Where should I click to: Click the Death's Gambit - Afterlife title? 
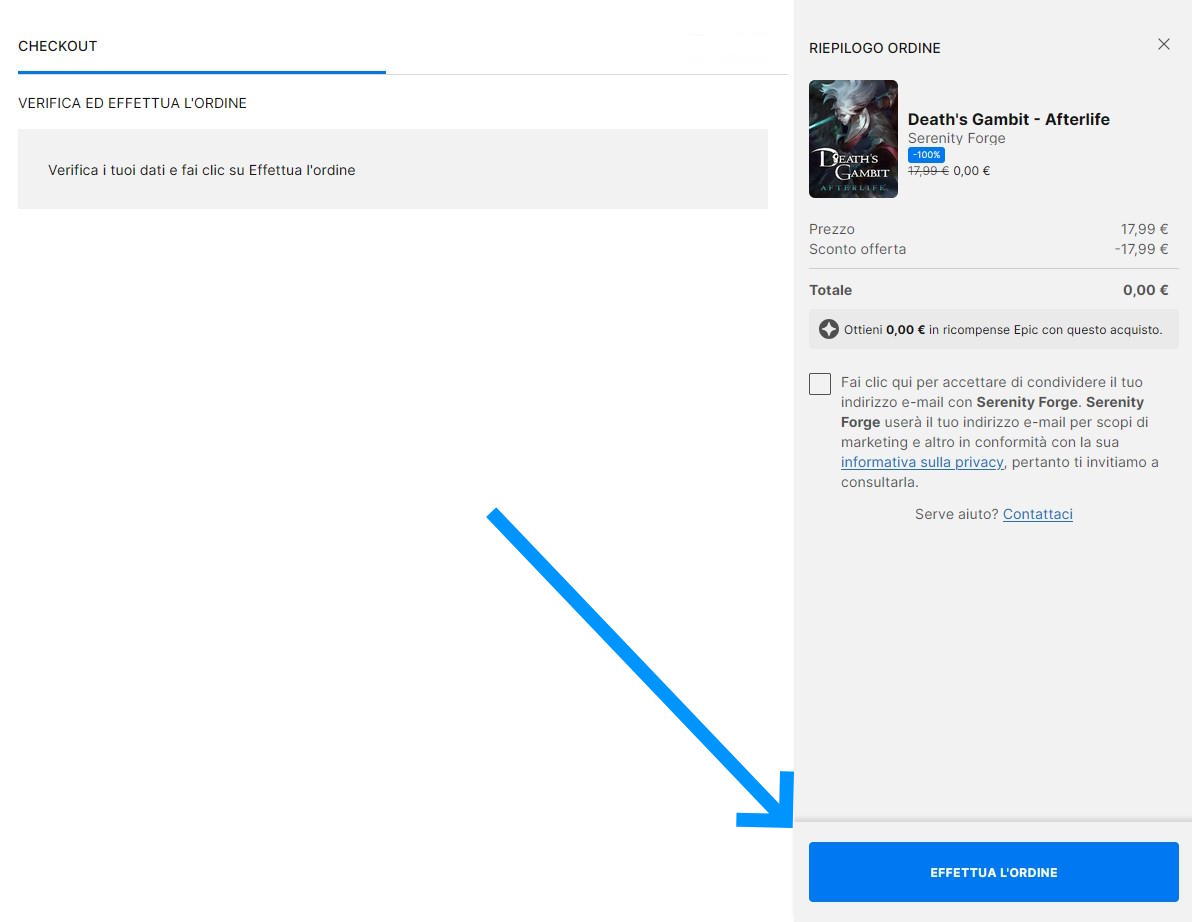click(x=1008, y=119)
